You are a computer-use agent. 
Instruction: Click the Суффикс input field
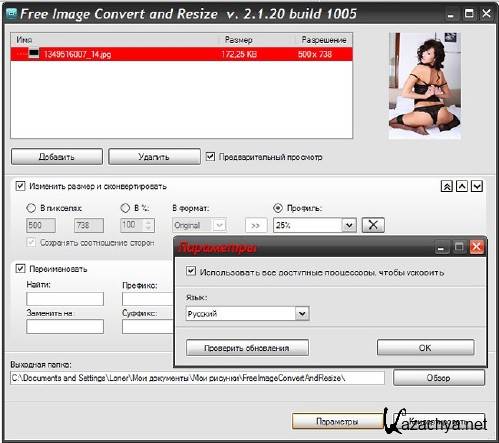click(x=148, y=327)
